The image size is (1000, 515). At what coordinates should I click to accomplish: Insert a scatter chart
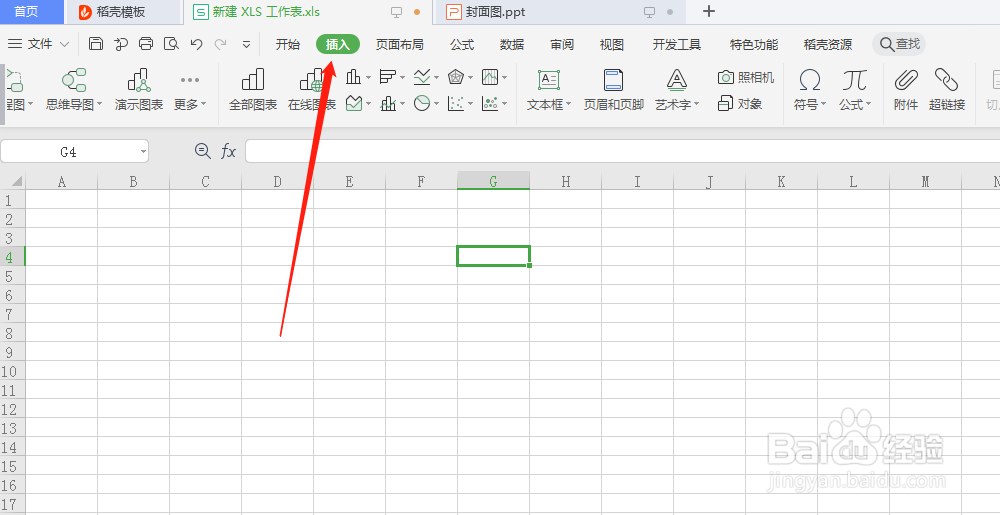455,103
